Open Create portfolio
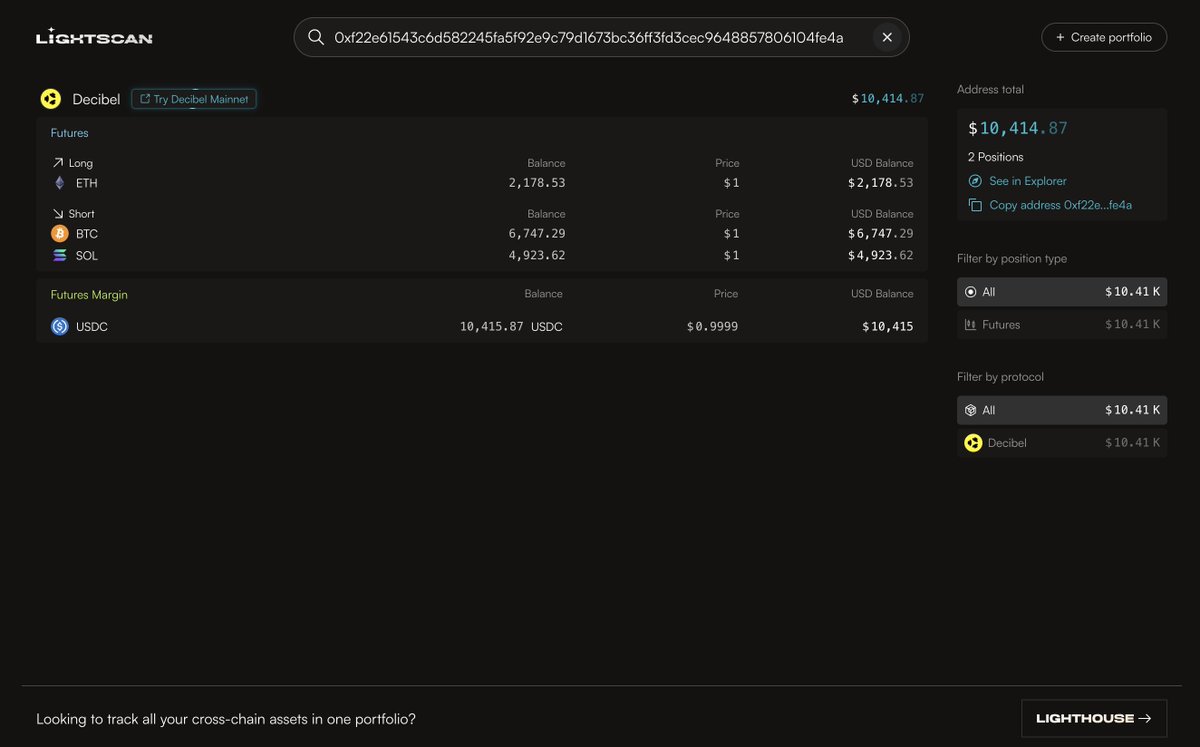This screenshot has height=747, width=1200. [x=1104, y=37]
